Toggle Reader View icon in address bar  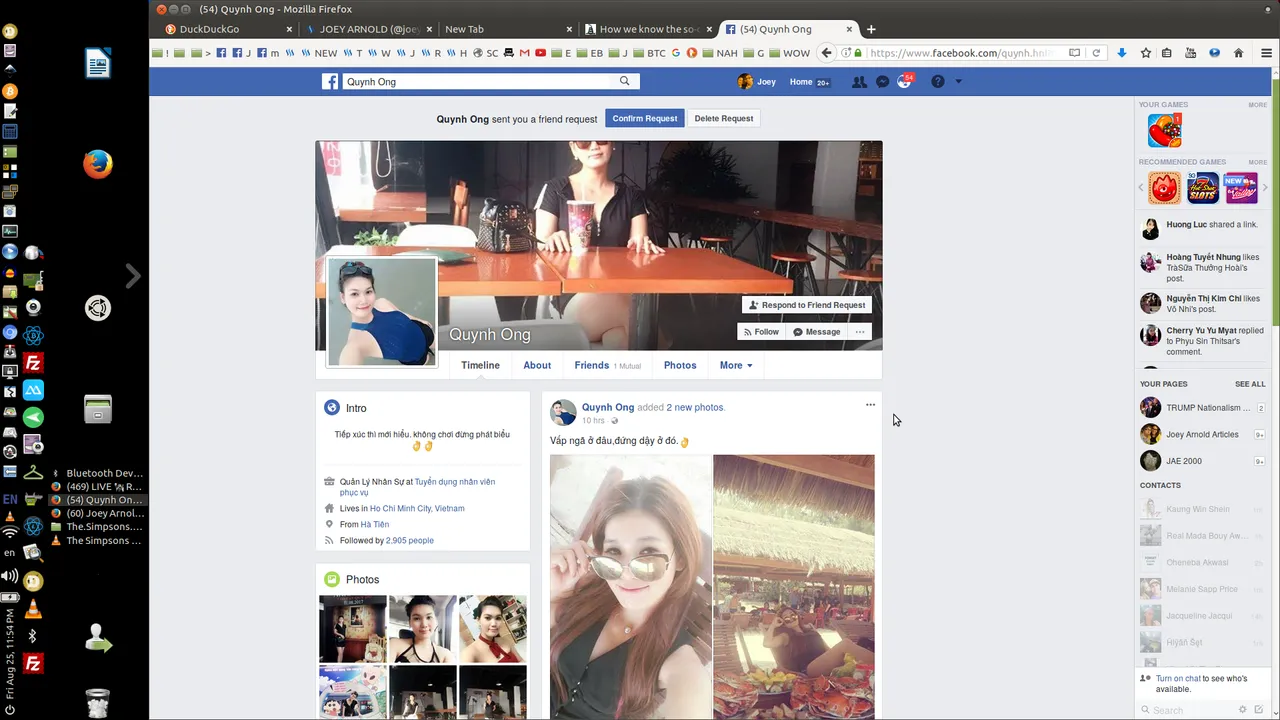[1075, 53]
